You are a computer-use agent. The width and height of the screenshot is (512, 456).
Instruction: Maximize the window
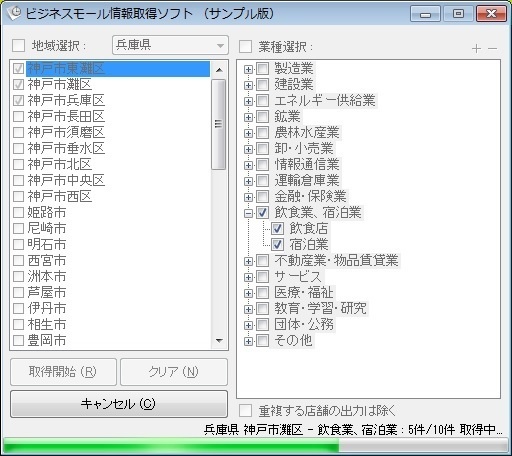click(x=458, y=14)
